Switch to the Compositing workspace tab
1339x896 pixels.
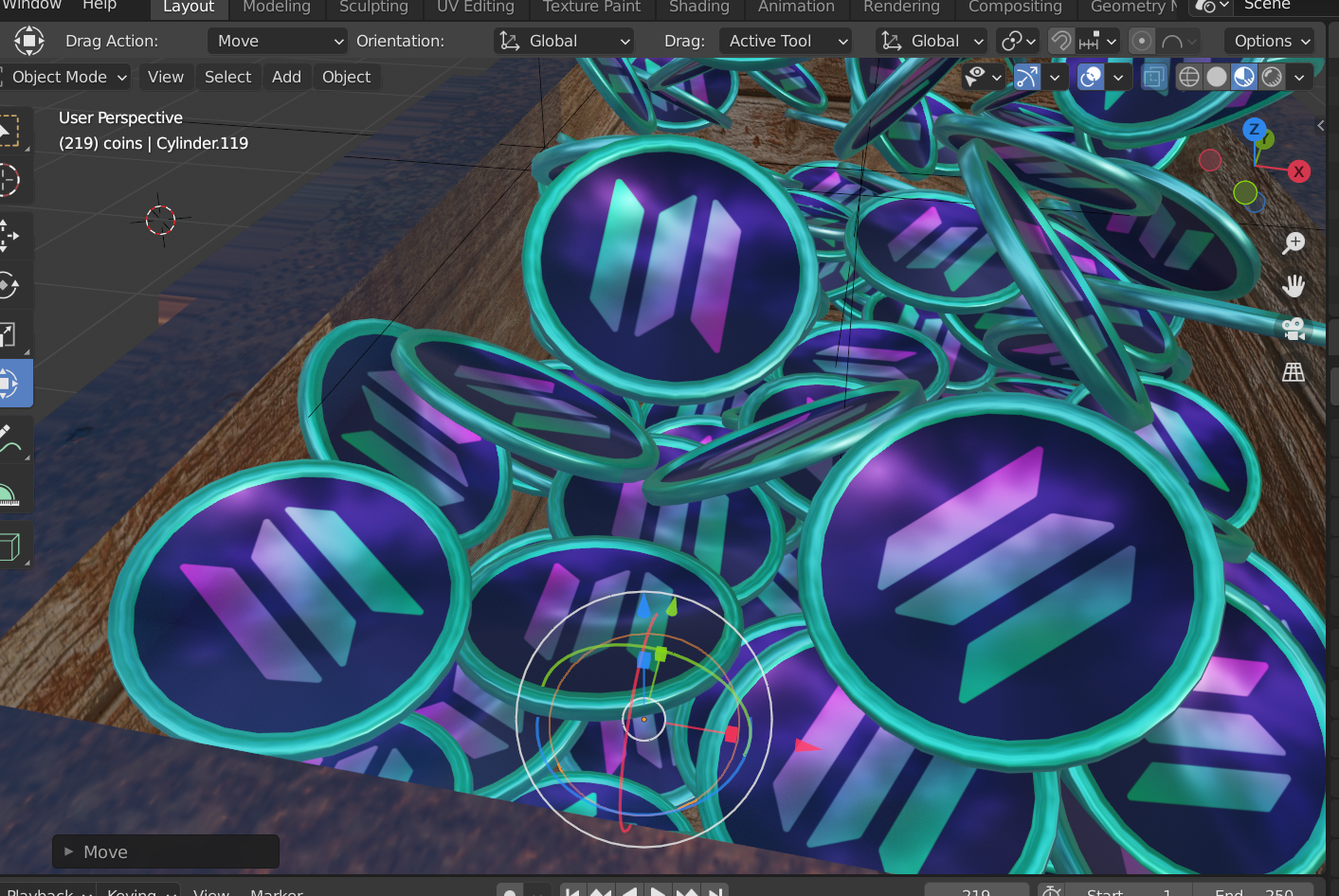(x=1015, y=7)
